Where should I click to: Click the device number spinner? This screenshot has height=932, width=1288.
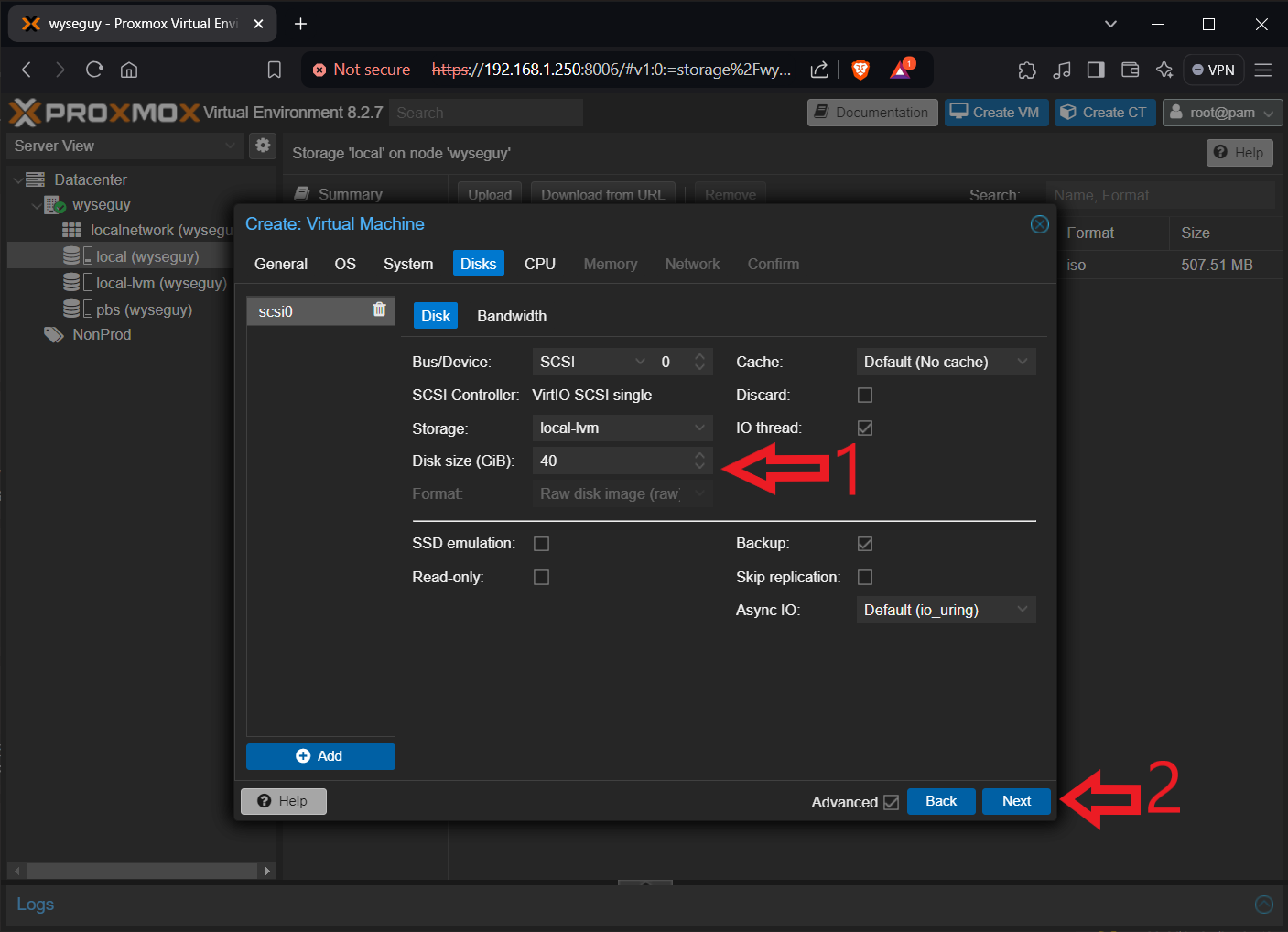(x=700, y=362)
